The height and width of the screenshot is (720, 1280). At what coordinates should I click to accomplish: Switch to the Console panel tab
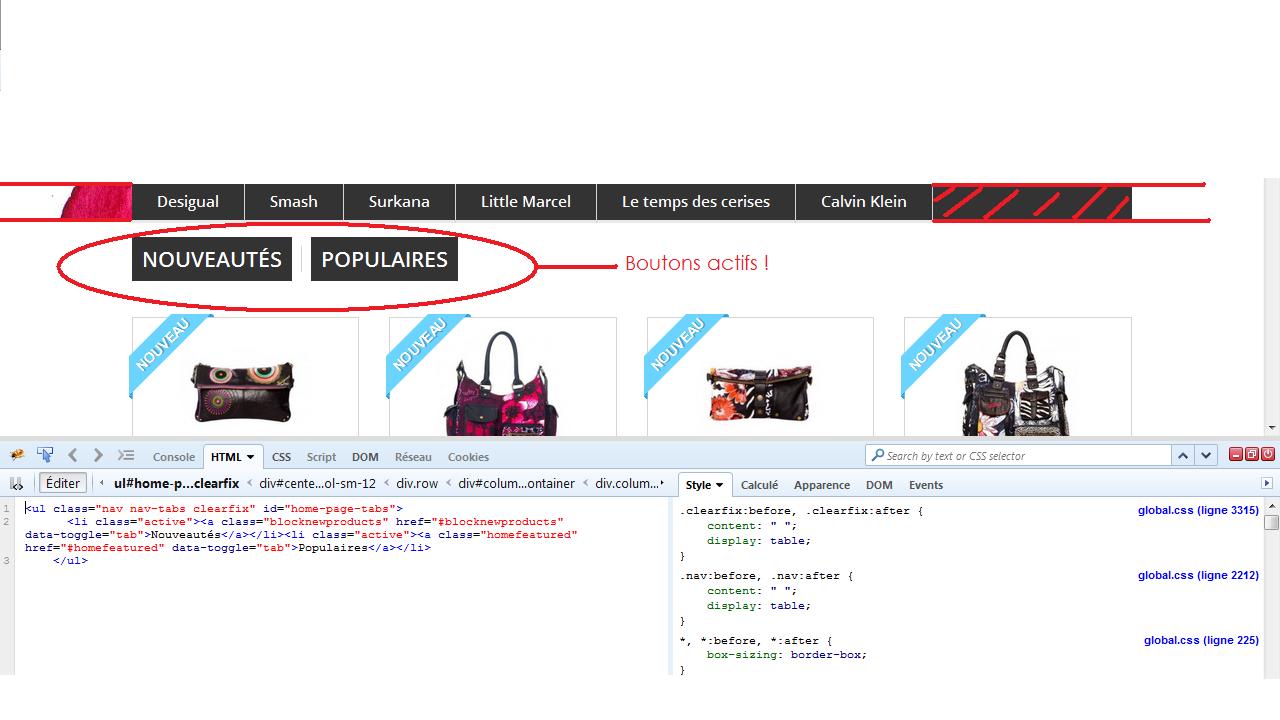(x=174, y=457)
